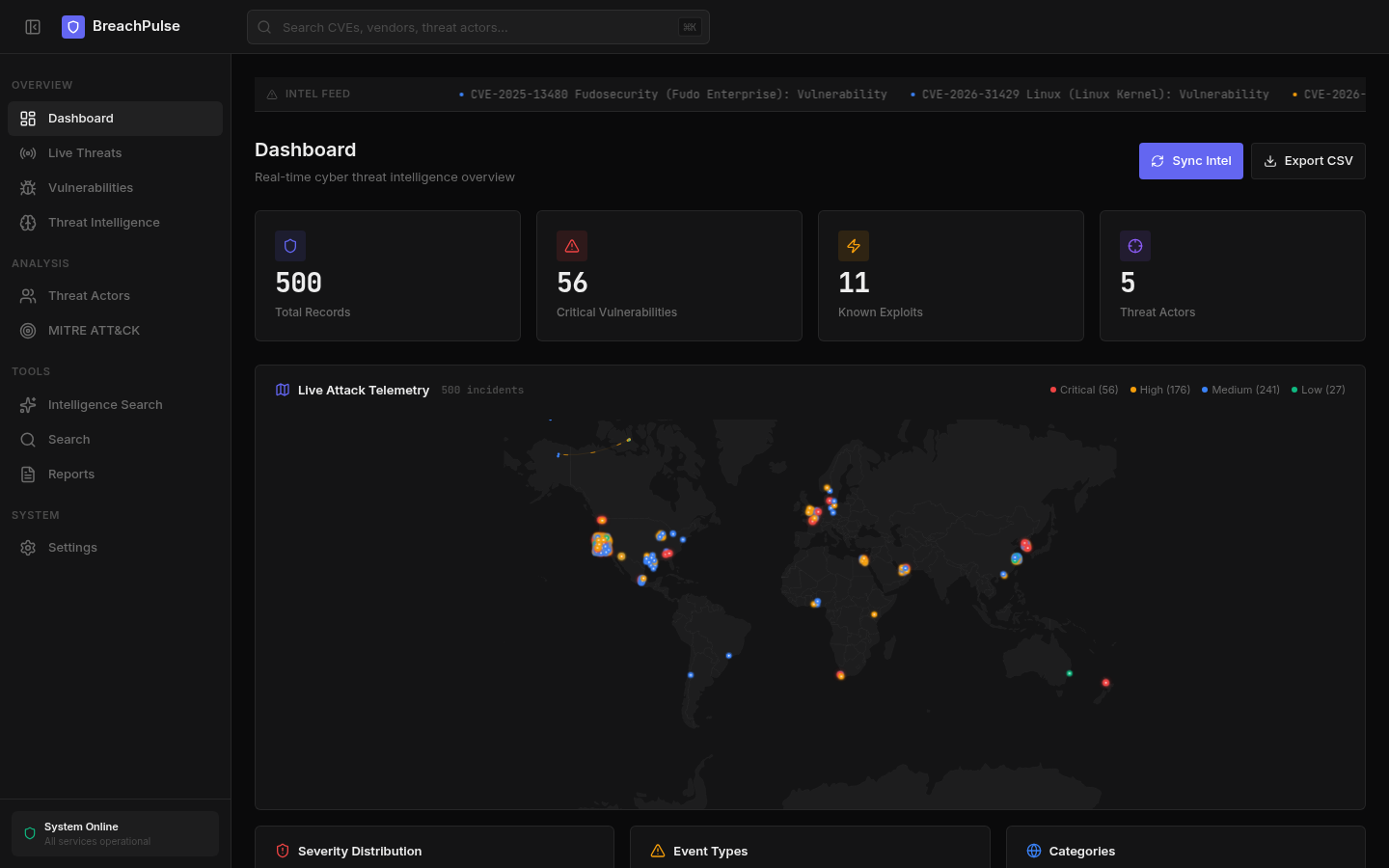Screen dimensions: 1389x868
Task: Focus the CVE search field
Action: pyautogui.click(x=478, y=27)
